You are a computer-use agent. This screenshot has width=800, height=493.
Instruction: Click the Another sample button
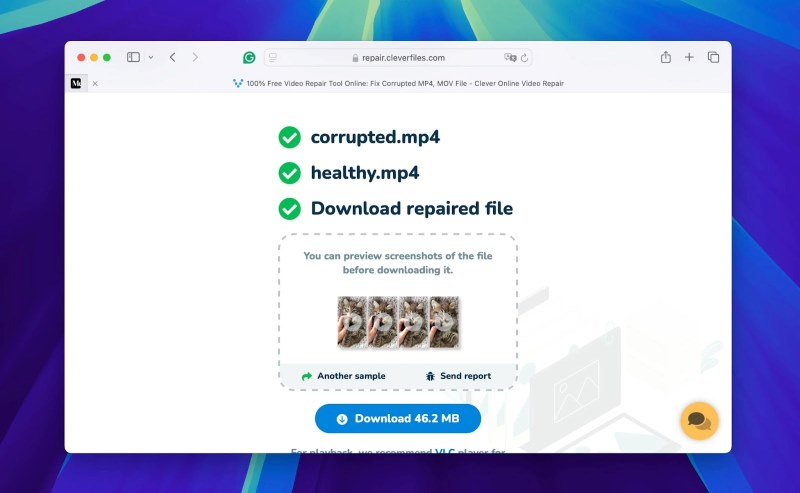[343, 376]
